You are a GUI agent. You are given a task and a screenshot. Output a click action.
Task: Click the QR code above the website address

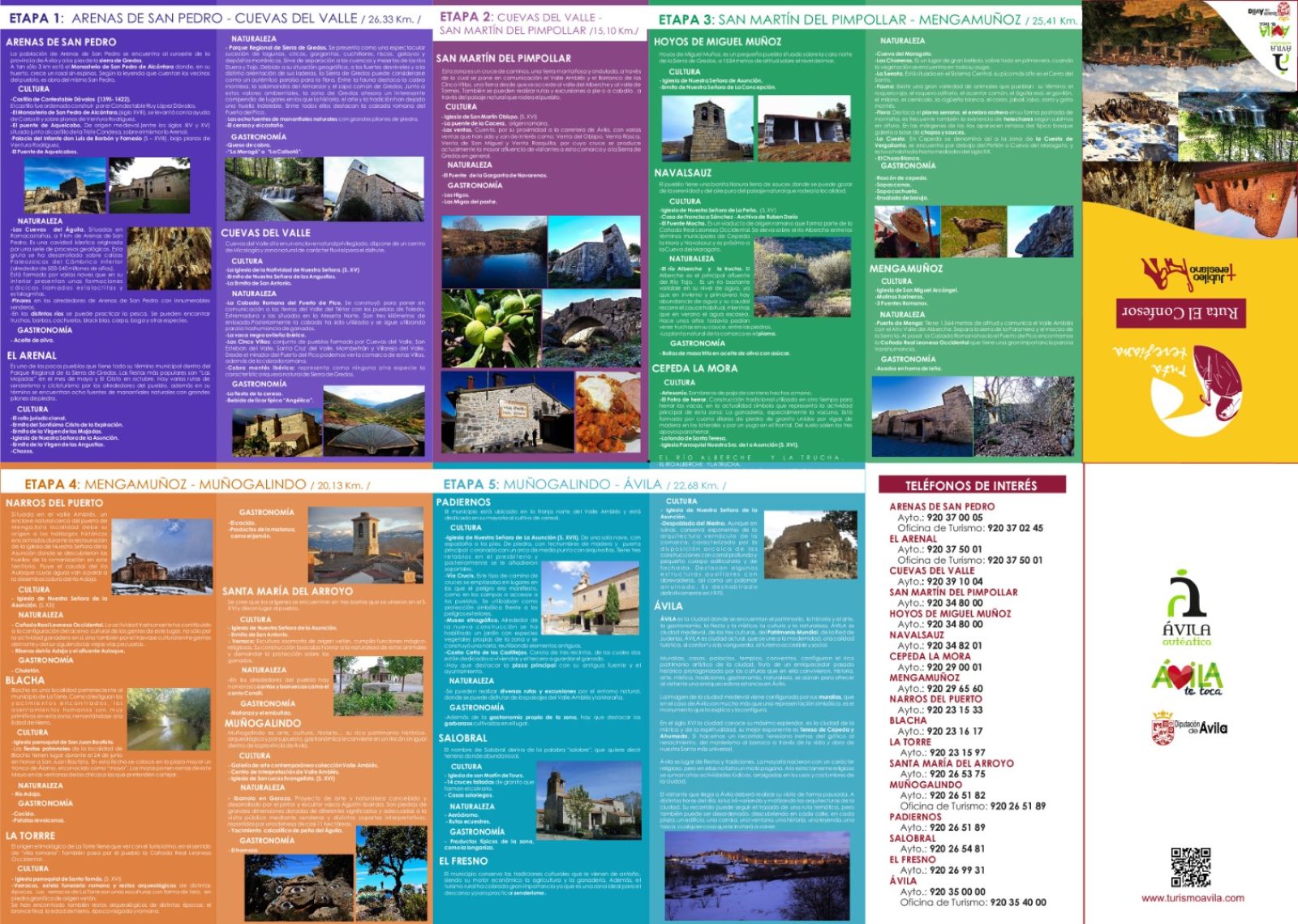pyautogui.click(x=1191, y=867)
